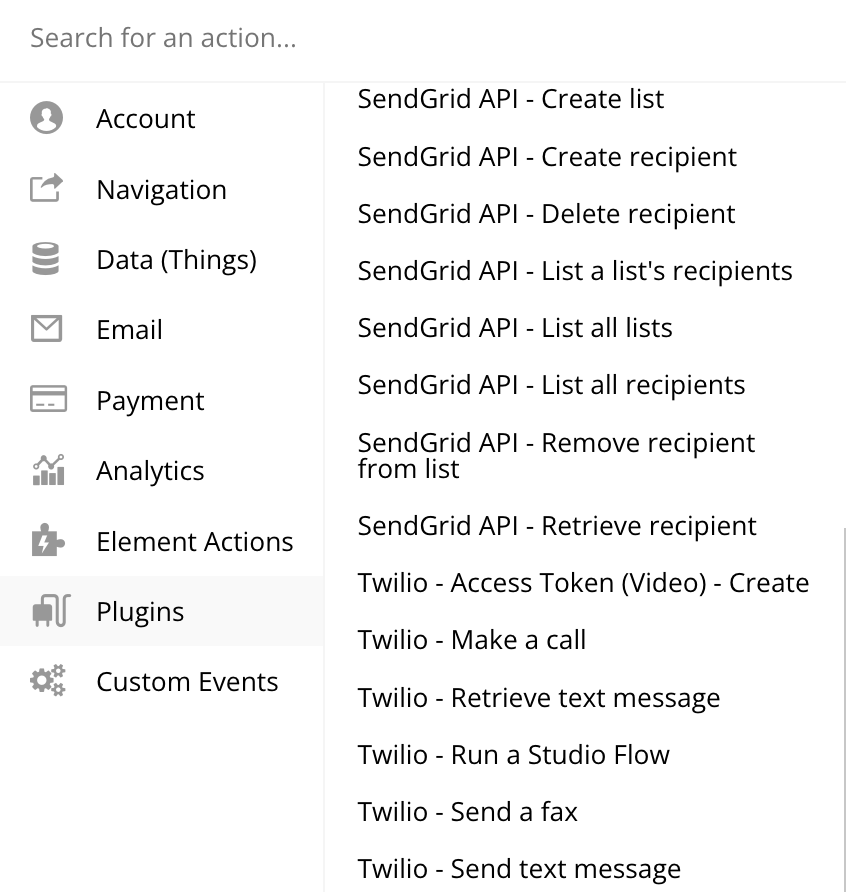Click the Data (Things) database icon

47,260
